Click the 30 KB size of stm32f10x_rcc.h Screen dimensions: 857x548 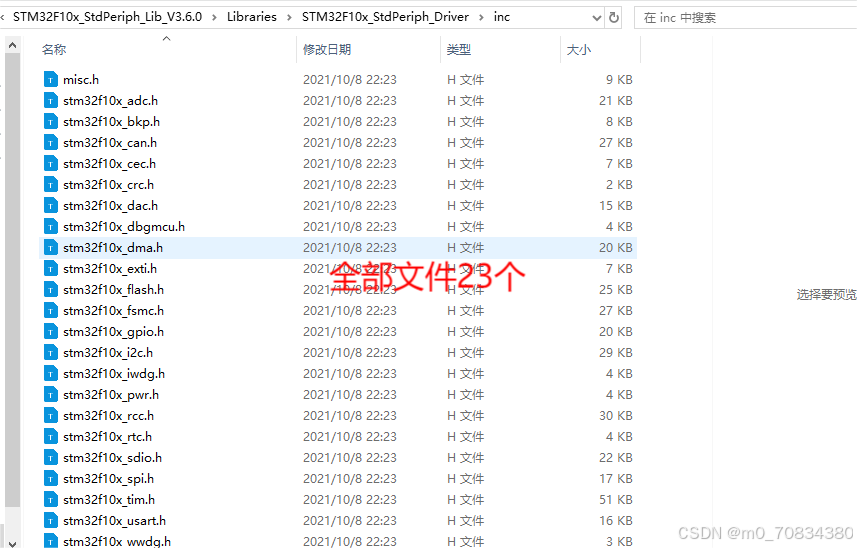[x=615, y=416]
